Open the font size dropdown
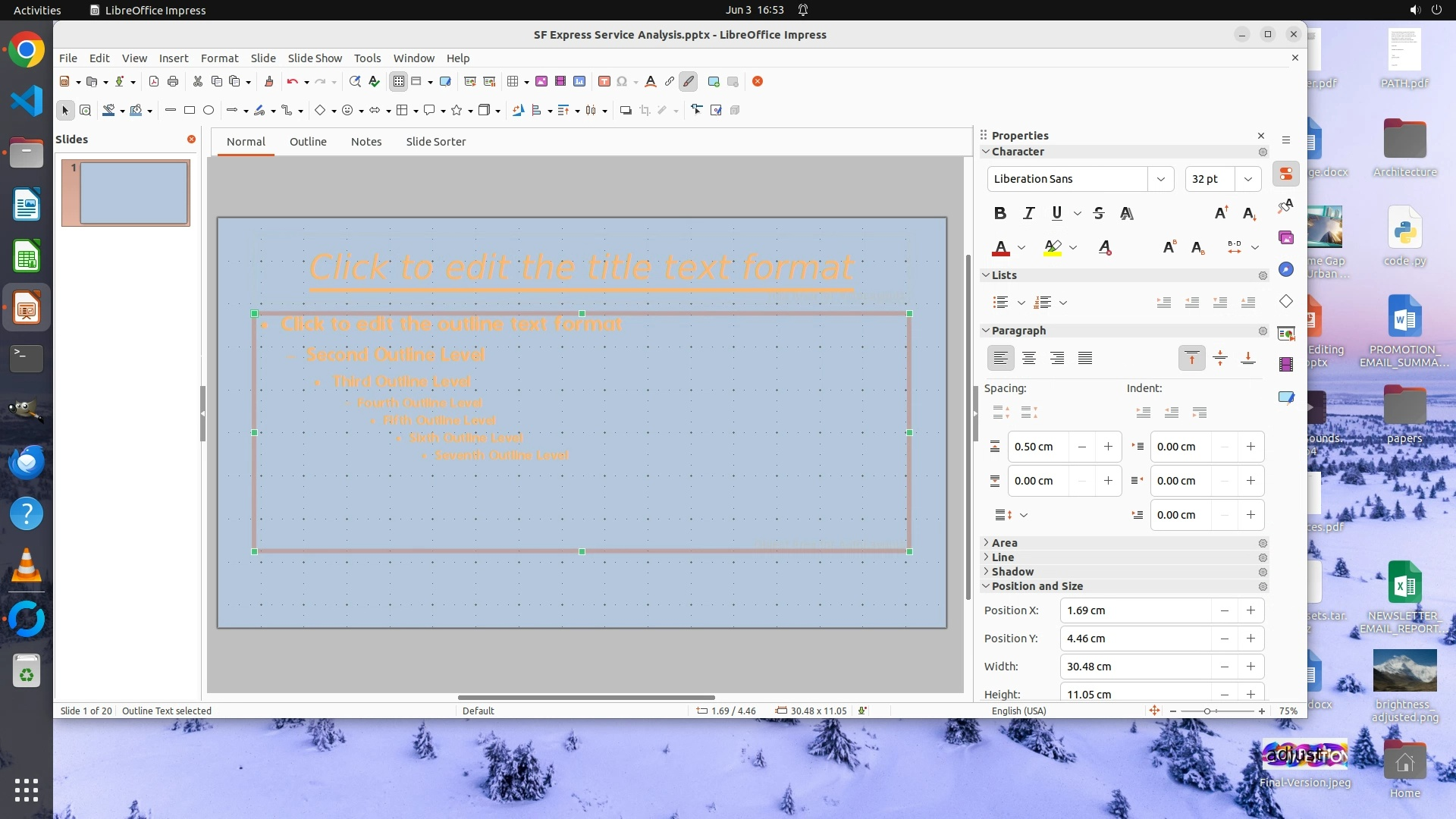 pos(1247,179)
